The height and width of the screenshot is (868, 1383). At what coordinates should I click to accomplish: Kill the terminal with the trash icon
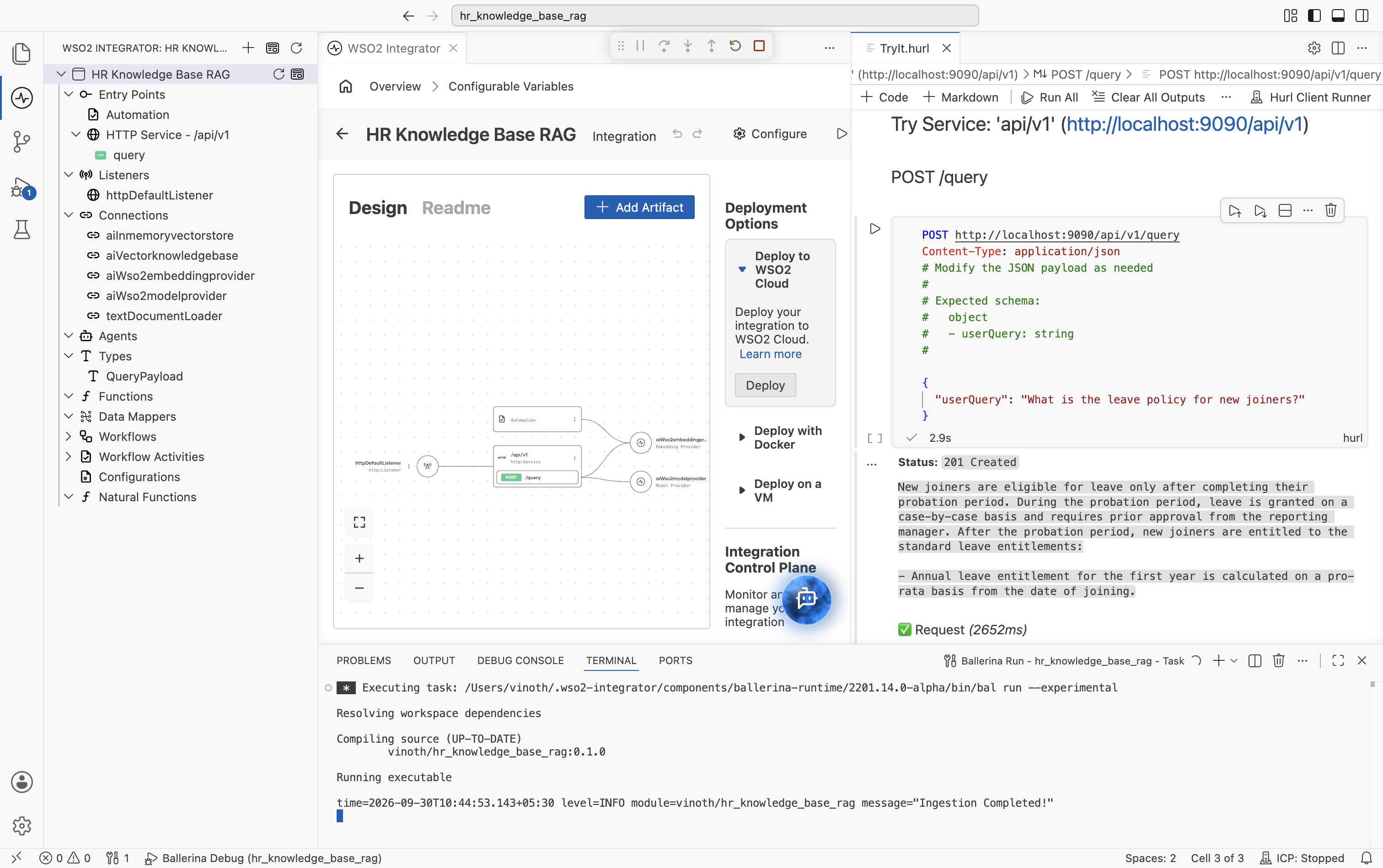(x=1279, y=661)
